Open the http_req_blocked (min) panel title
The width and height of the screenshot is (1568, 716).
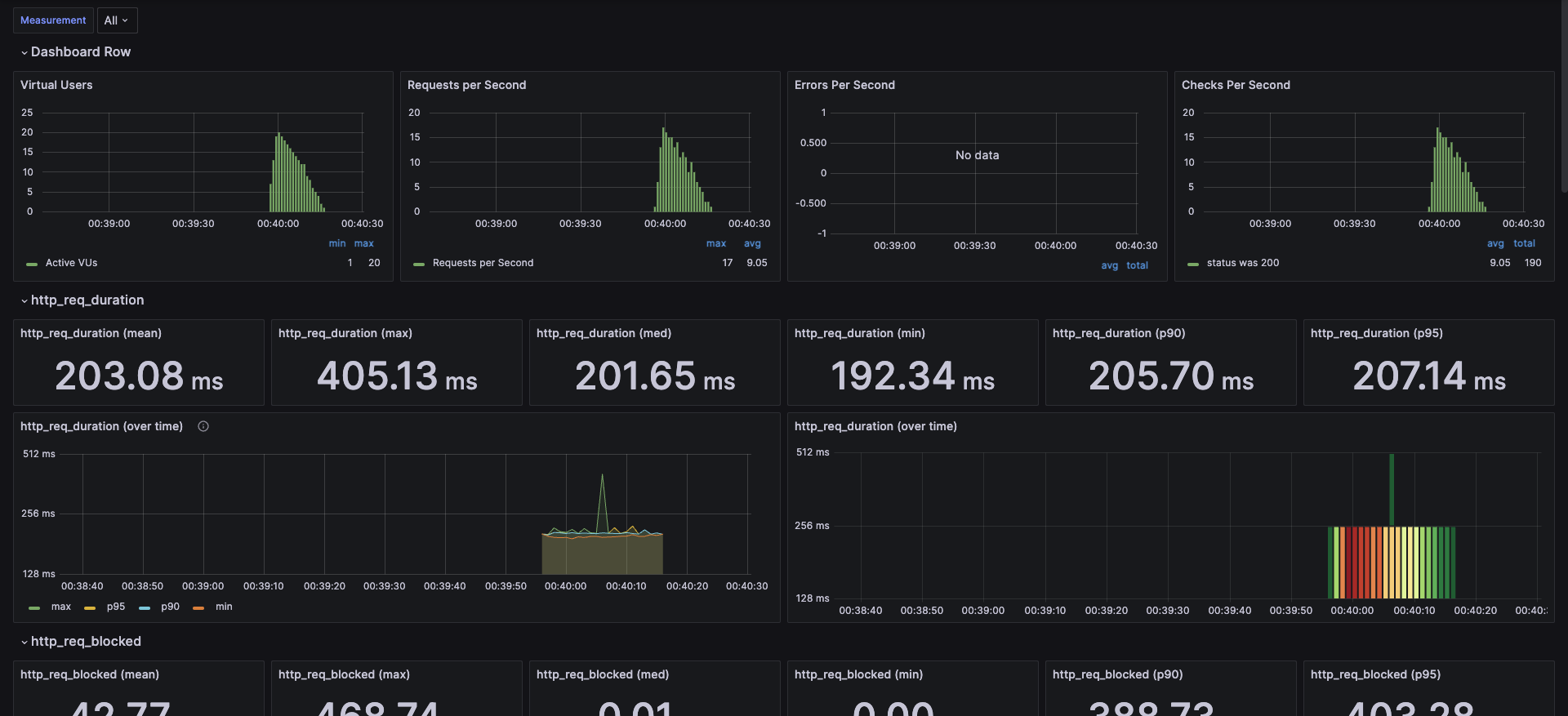pos(859,674)
